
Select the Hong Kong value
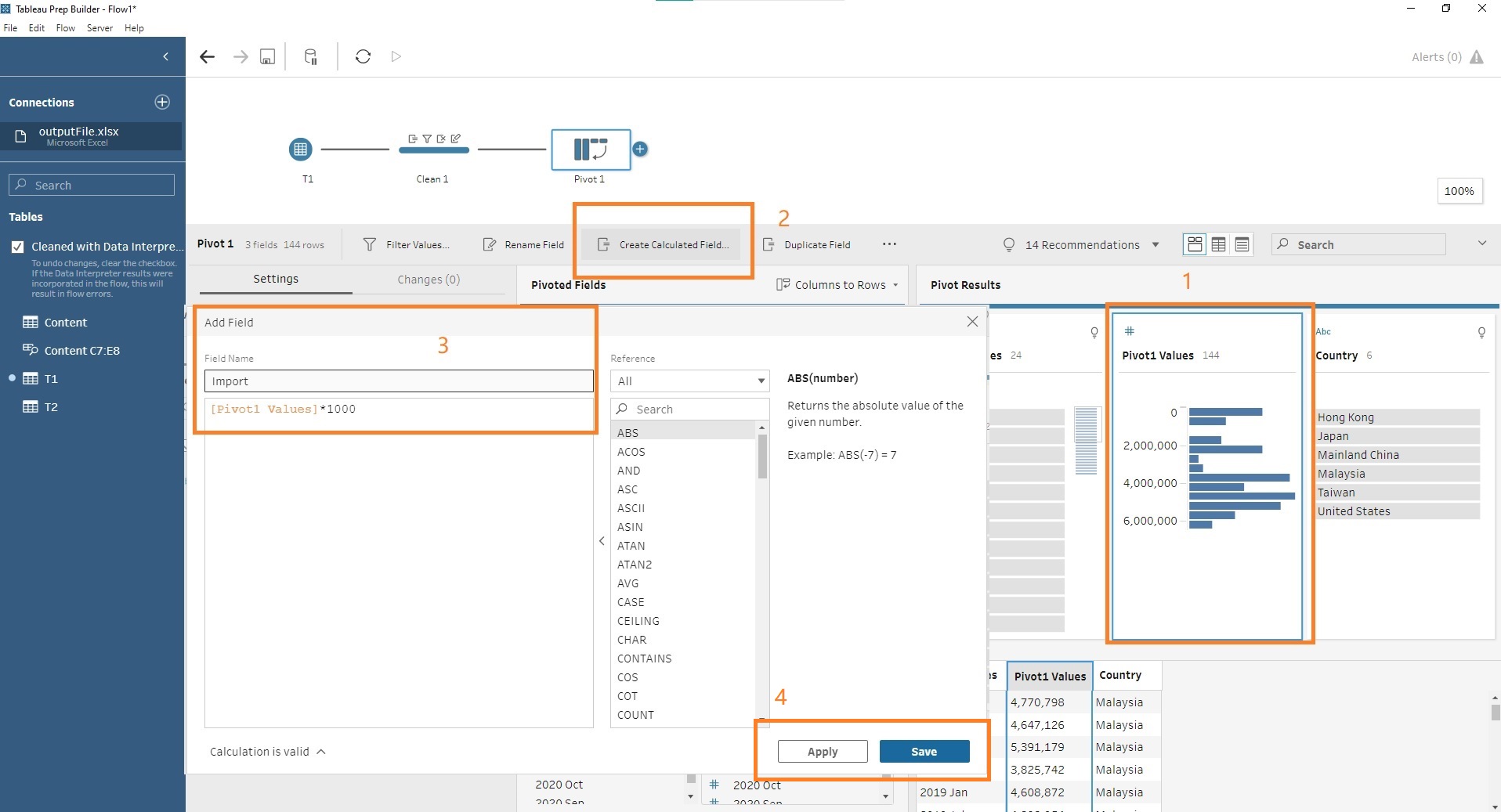[x=1398, y=417]
